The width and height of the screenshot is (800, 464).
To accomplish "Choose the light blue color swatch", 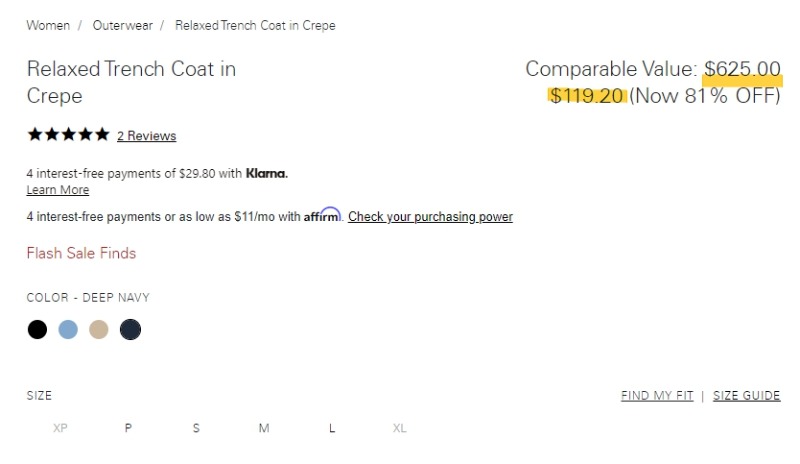I will click(x=68, y=329).
